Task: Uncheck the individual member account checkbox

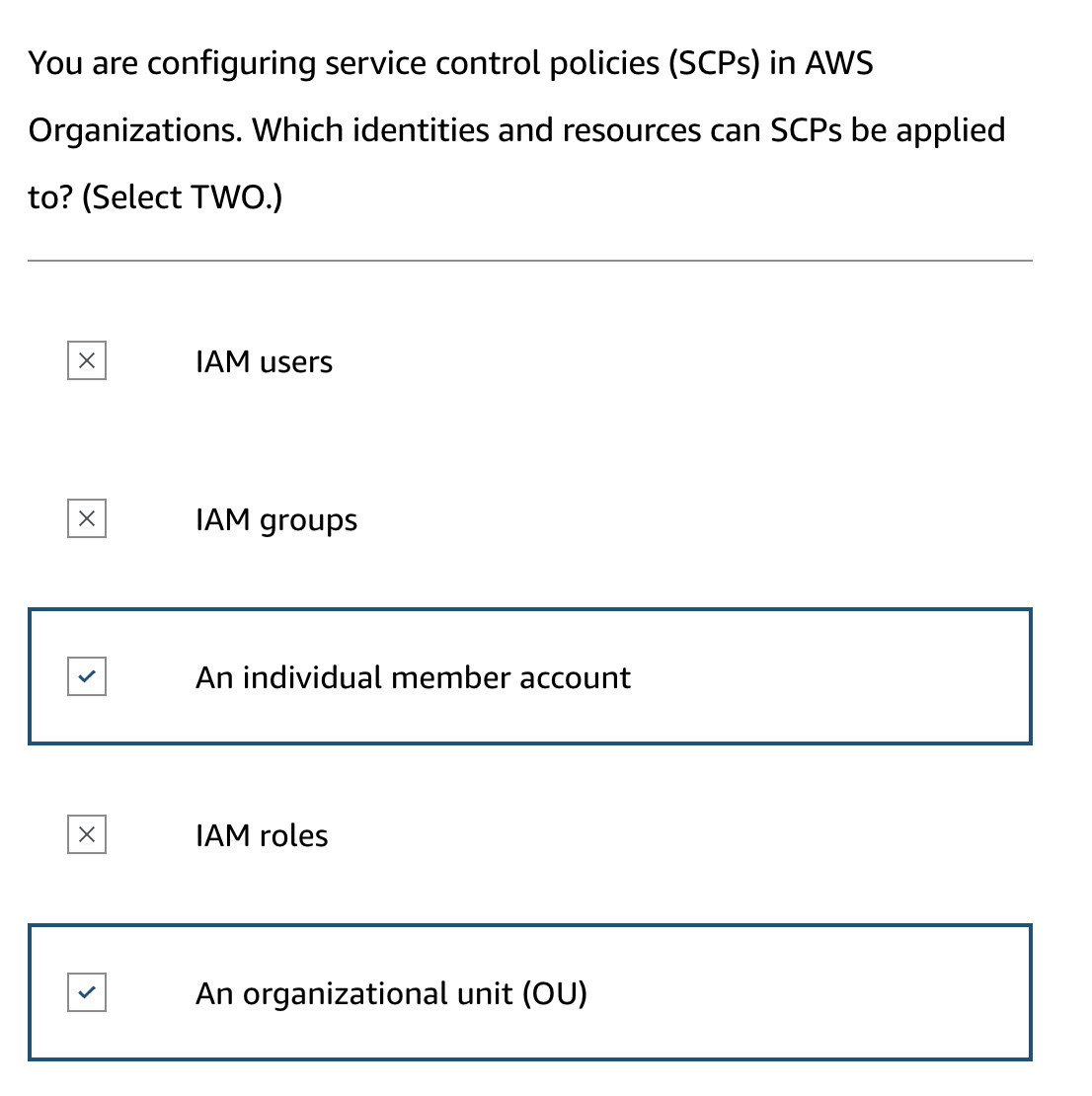Action: tap(87, 677)
